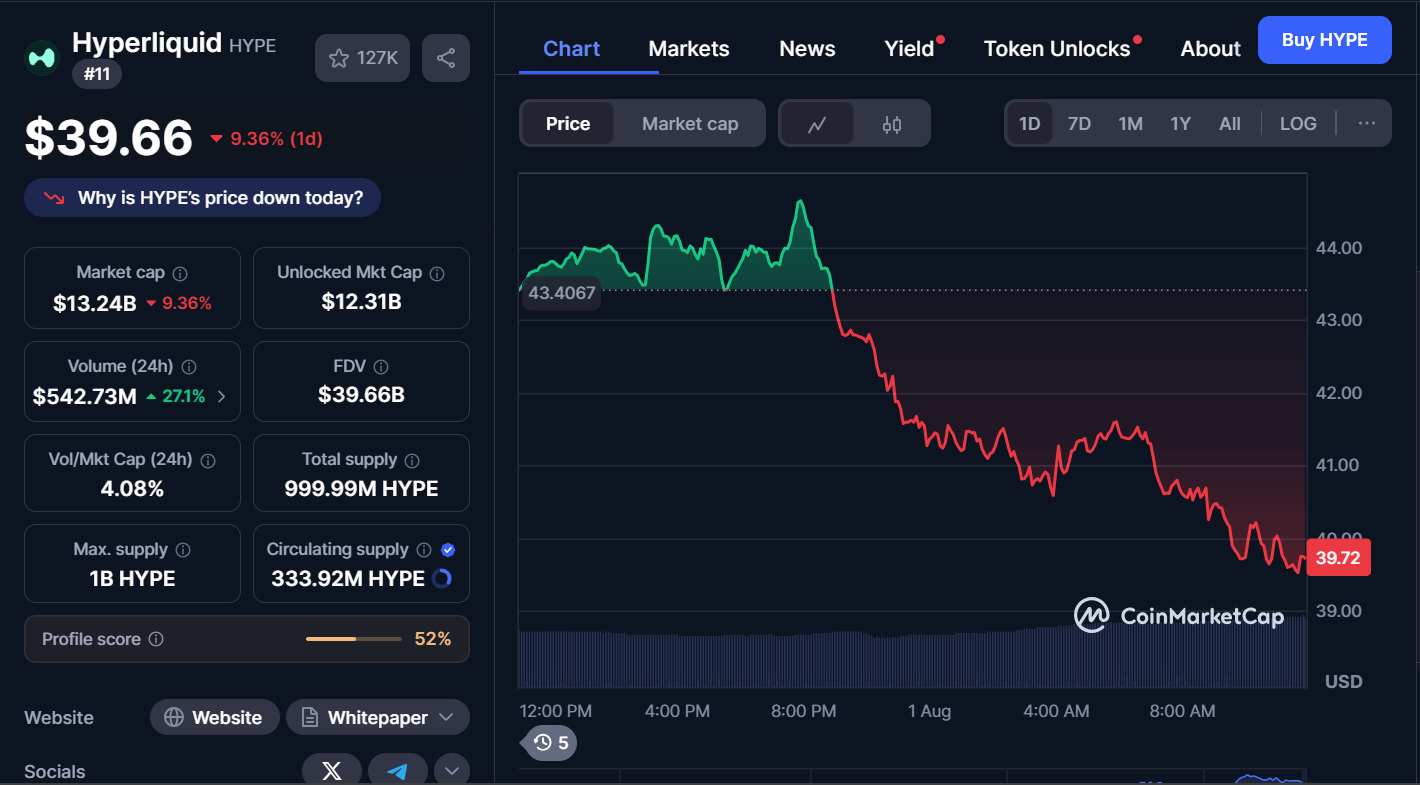
Task: Click the #11 rank badge
Action: [97, 74]
